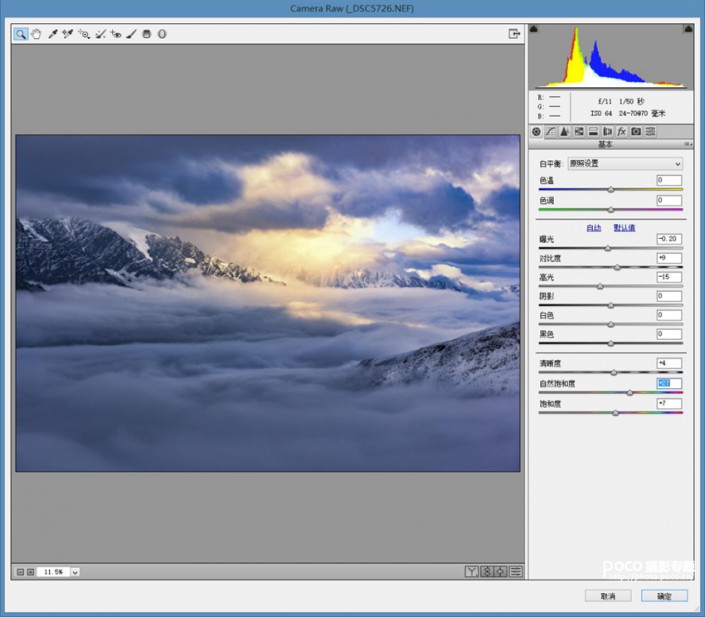Open the white balance 白平衡 dropdown
Image resolution: width=705 pixels, height=617 pixels.
point(624,163)
